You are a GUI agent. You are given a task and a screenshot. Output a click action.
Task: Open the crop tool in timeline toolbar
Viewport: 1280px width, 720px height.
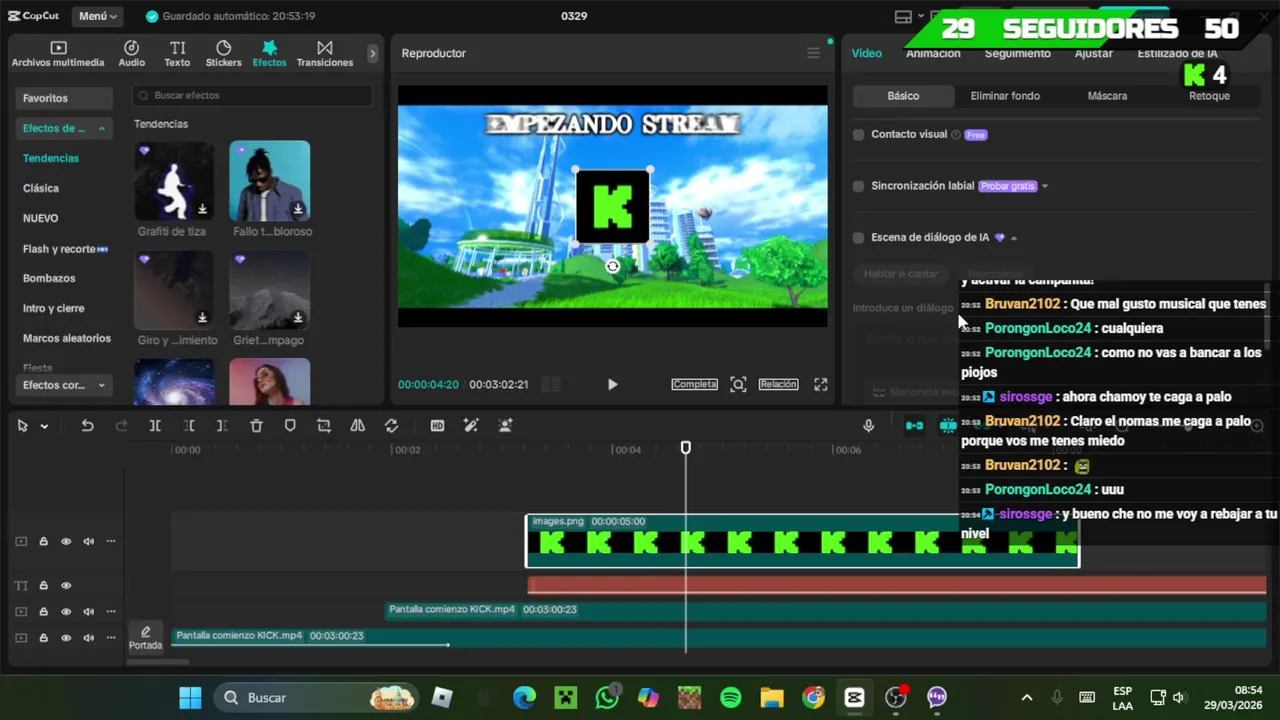point(324,425)
